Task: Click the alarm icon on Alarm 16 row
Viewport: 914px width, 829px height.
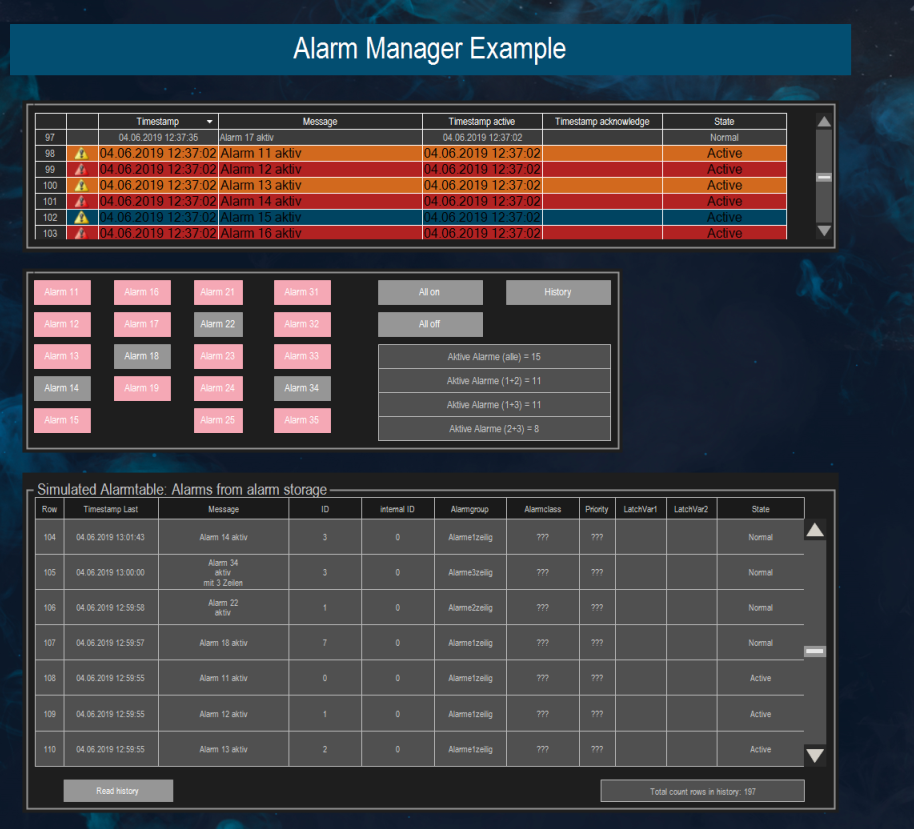Action: (x=82, y=233)
